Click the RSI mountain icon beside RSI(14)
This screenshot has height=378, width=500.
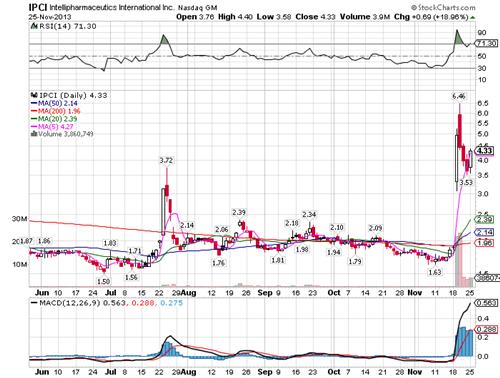34,26
